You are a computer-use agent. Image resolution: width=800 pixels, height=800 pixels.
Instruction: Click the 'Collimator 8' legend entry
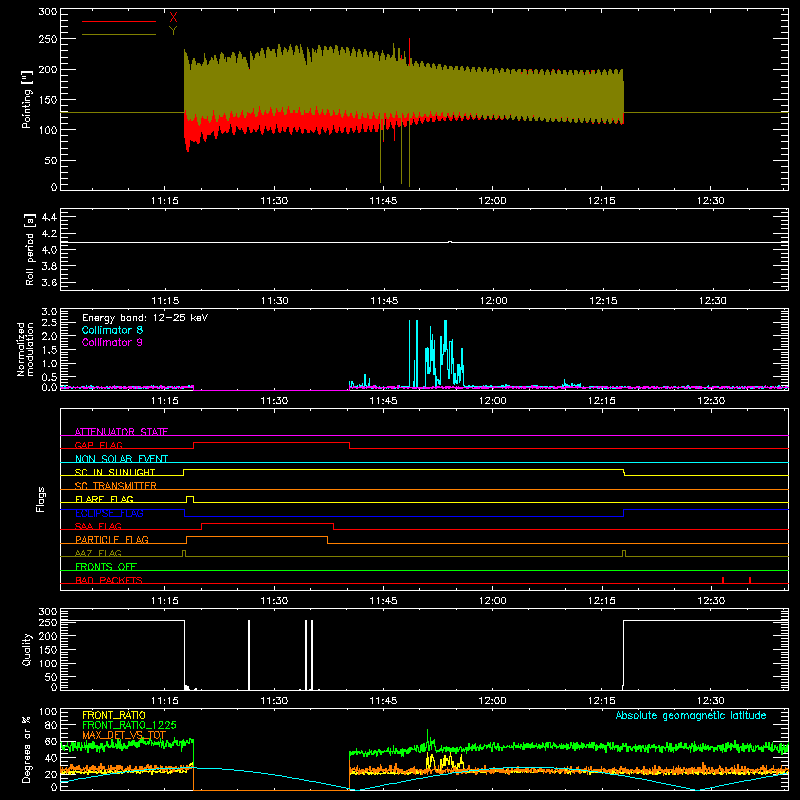112,330
